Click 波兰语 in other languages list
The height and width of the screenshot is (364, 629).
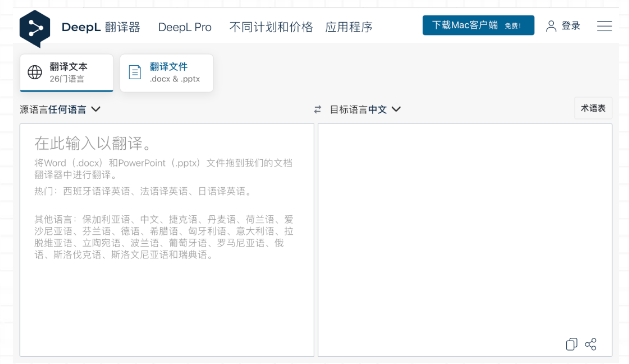coord(145,243)
